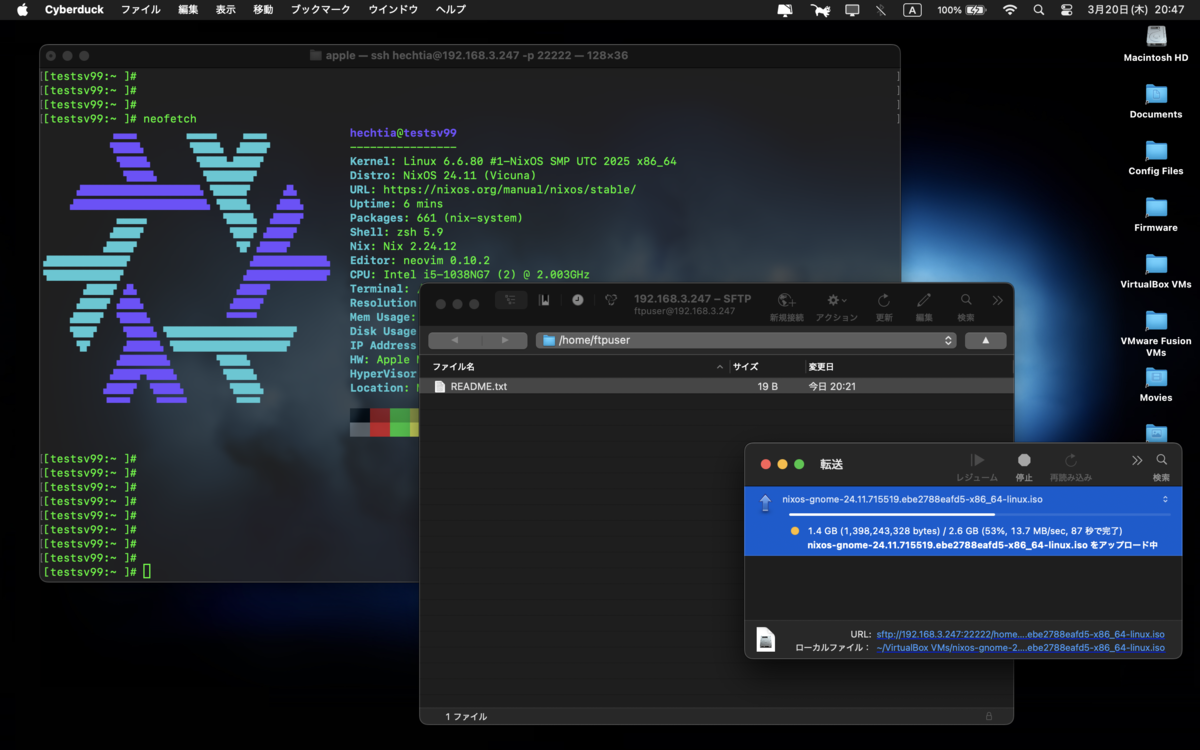
Task: Click レジューム (resume) in Transfers
Action: pyautogui.click(x=977, y=467)
